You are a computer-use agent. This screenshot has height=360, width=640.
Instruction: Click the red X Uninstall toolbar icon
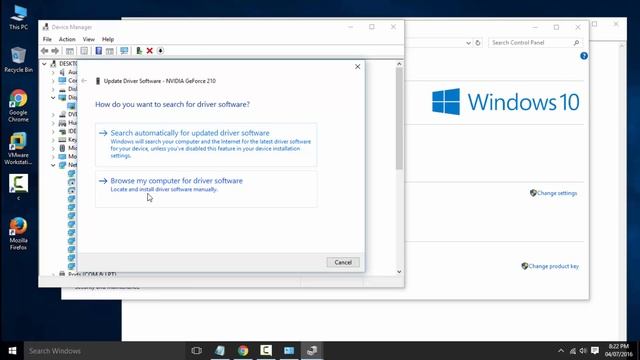tap(150, 51)
